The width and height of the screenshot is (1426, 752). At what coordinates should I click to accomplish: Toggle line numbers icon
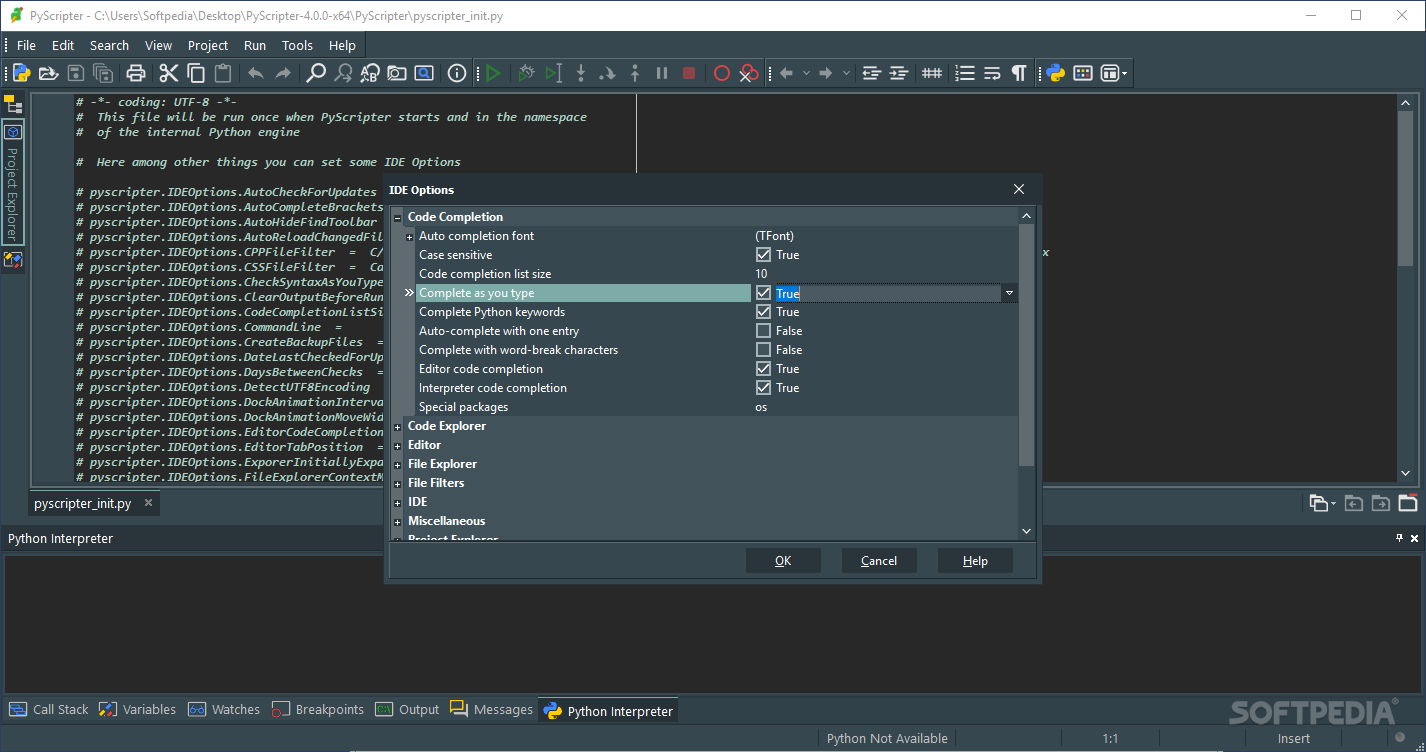pyautogui.click(x=965, y=73)
